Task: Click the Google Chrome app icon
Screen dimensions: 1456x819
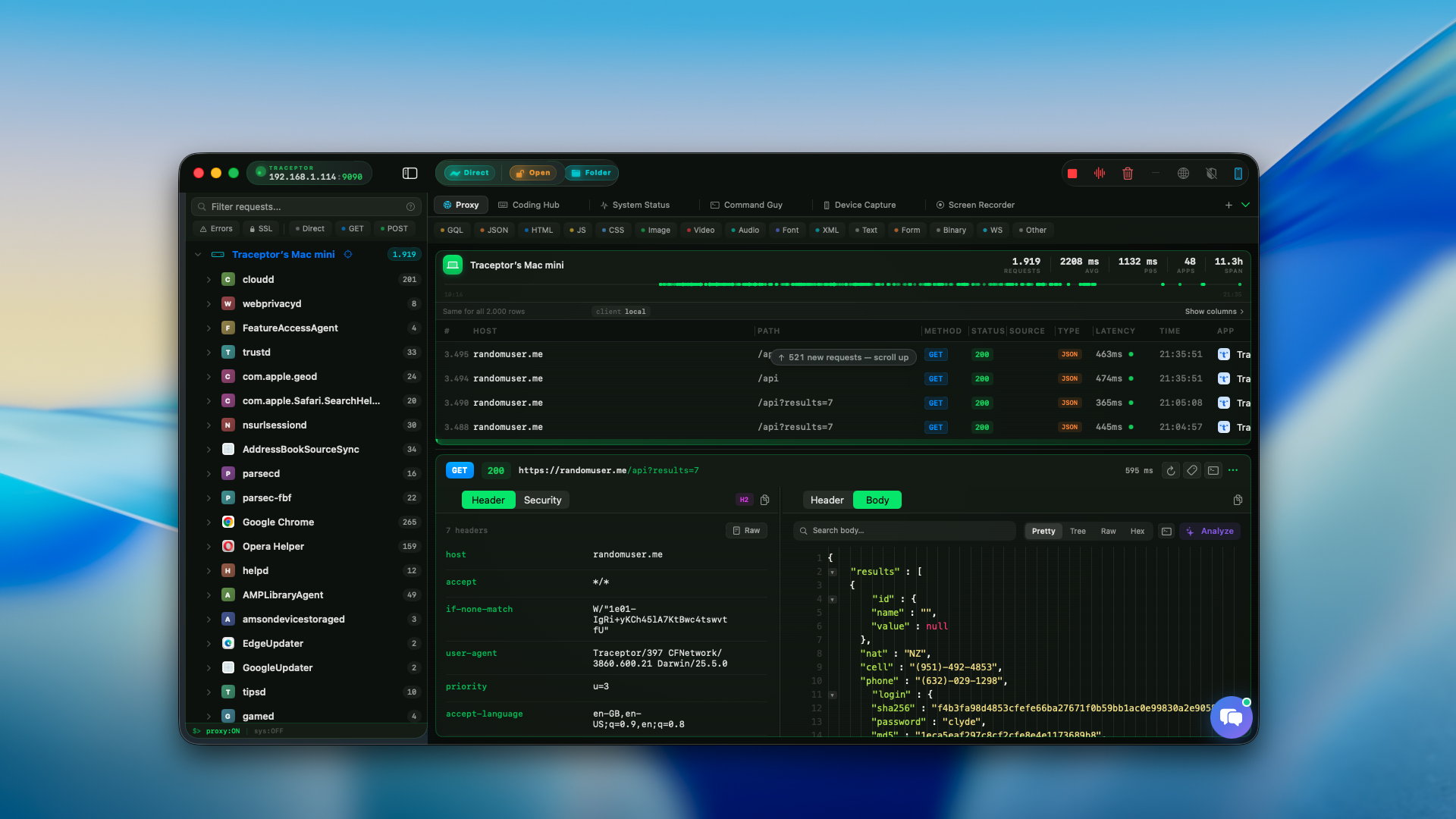Action: [x=227, y=522]
